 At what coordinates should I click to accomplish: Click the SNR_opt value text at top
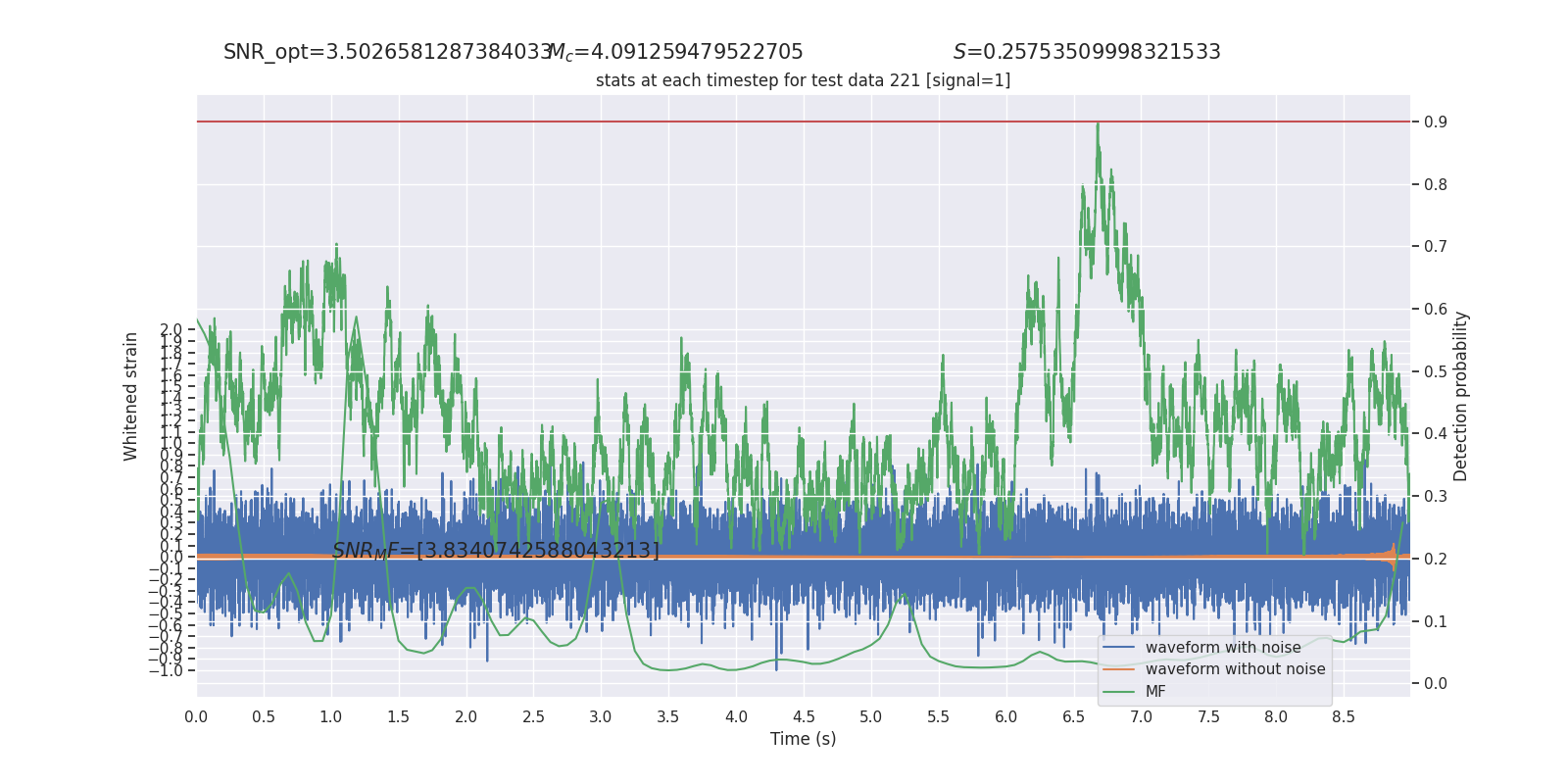[x=388, y=52]
